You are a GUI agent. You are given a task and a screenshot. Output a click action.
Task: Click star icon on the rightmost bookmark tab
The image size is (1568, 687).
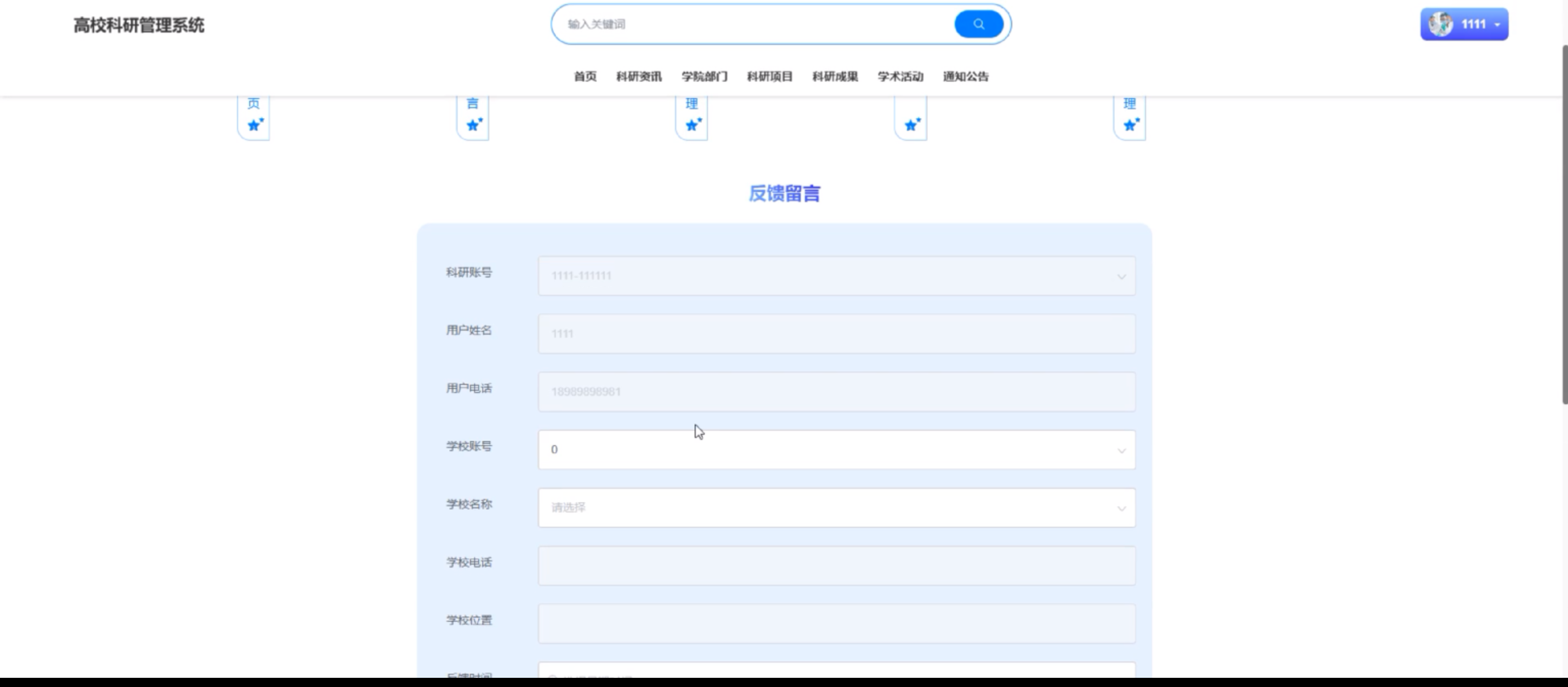pyautogui.click(x=1130, y=125)
